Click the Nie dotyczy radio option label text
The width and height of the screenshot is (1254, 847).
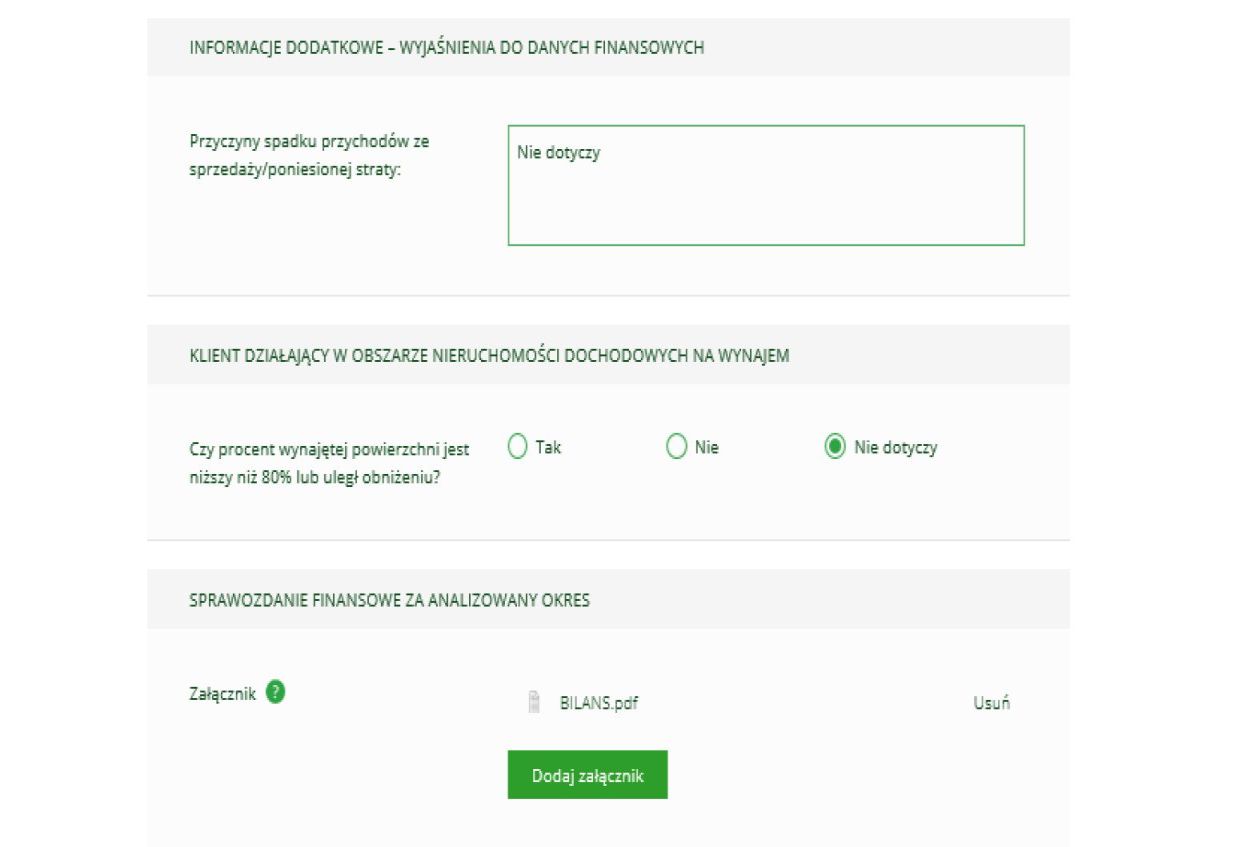coord(895,447)
